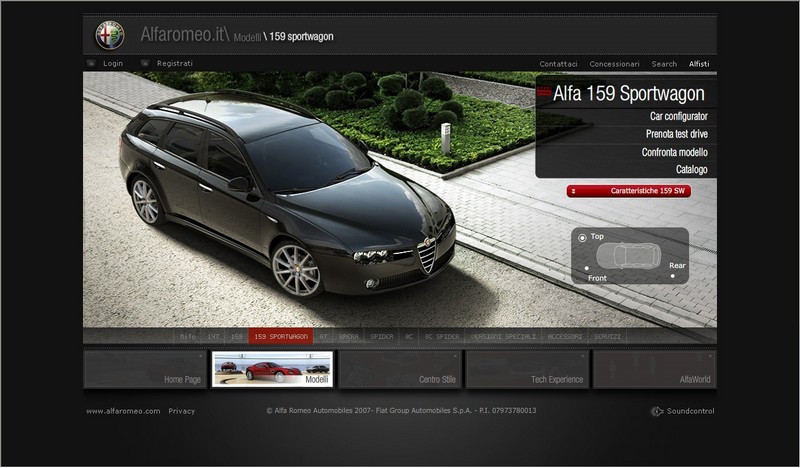Click the Soundcontrol speaker icon
The width and height of the screenshot is (800, 468).
(x=657, y=411)
